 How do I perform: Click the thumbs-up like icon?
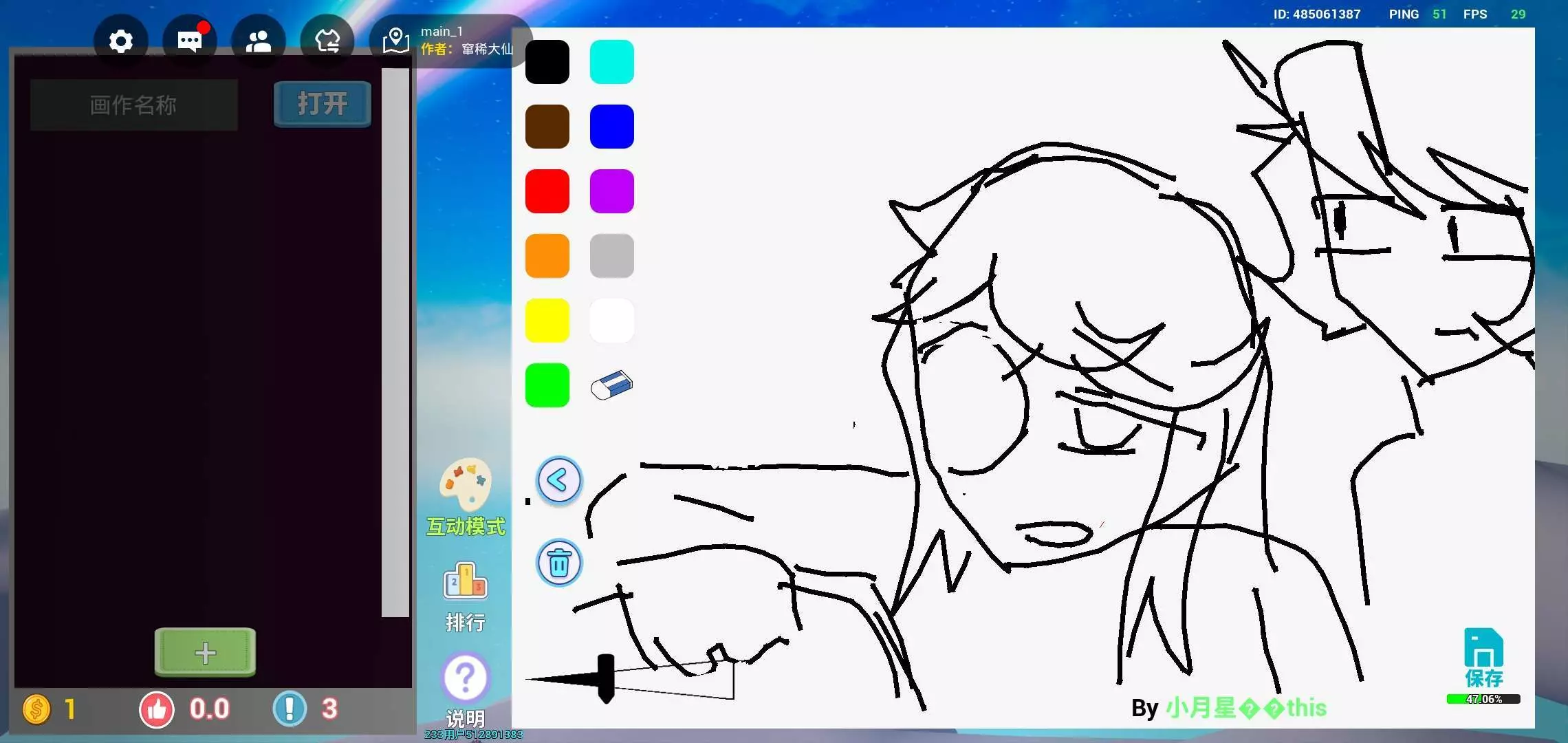tap(157, 709)
